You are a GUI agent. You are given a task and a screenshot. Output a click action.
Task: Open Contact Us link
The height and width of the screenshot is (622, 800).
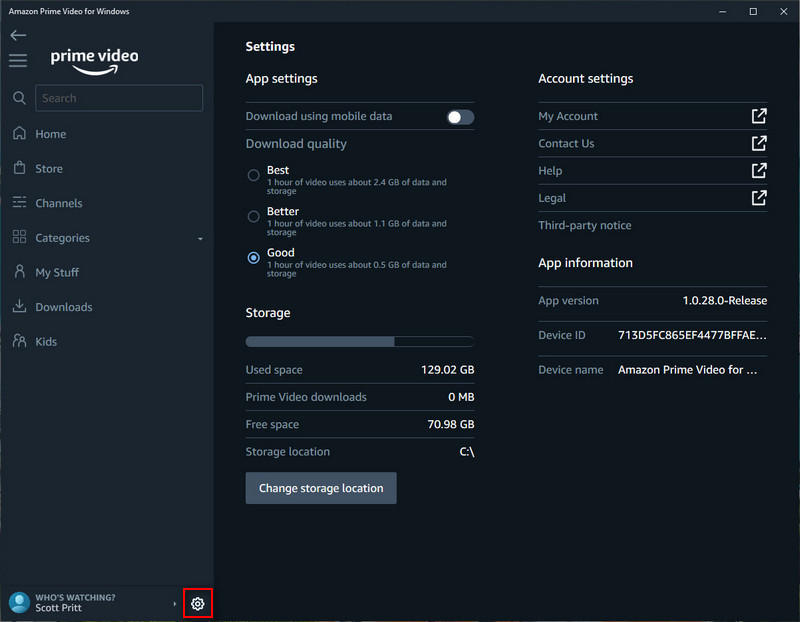pos(566,143)
